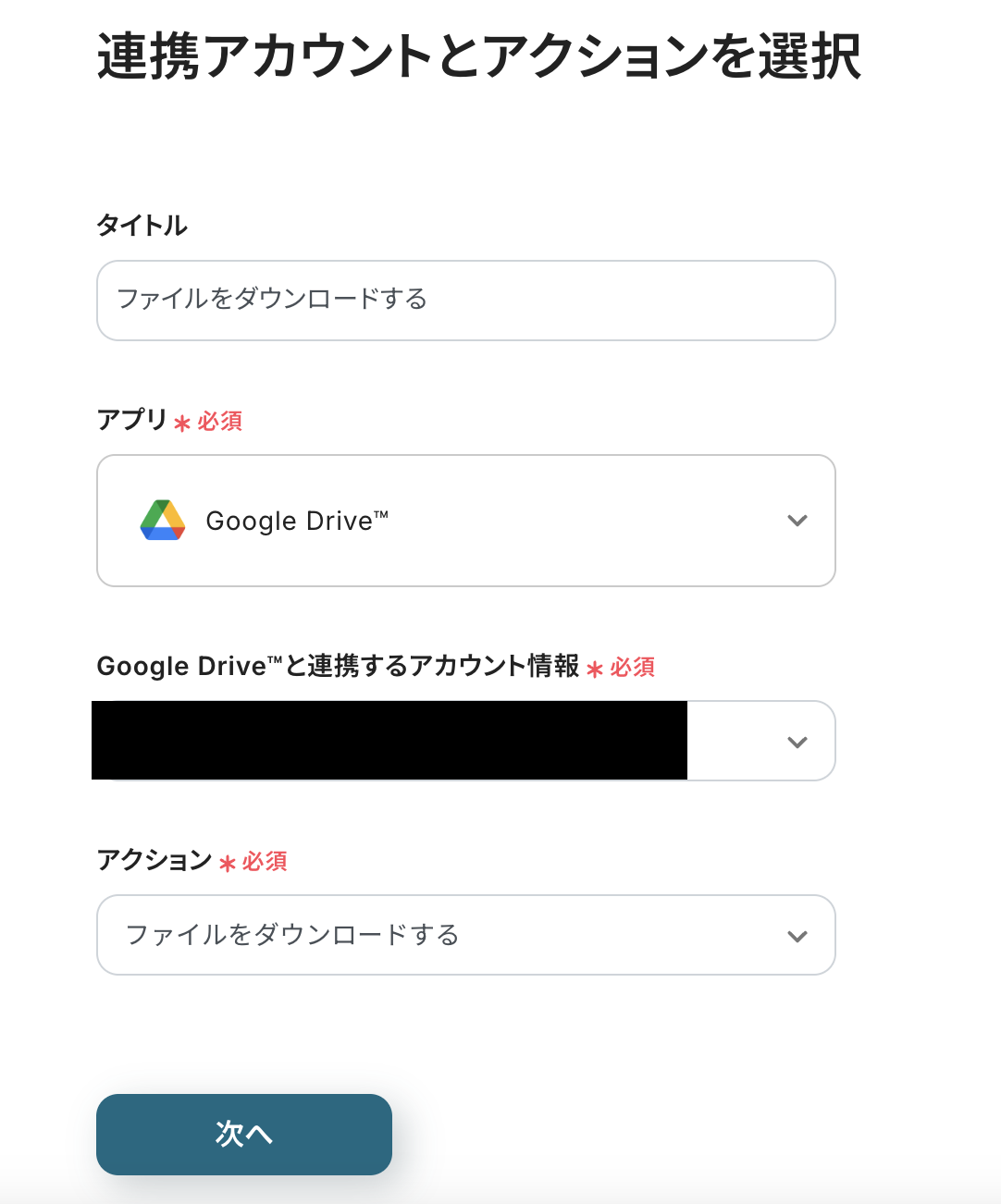Focus the タイトル text input field
This screenshot has width=1001, height=1204.
465,301
